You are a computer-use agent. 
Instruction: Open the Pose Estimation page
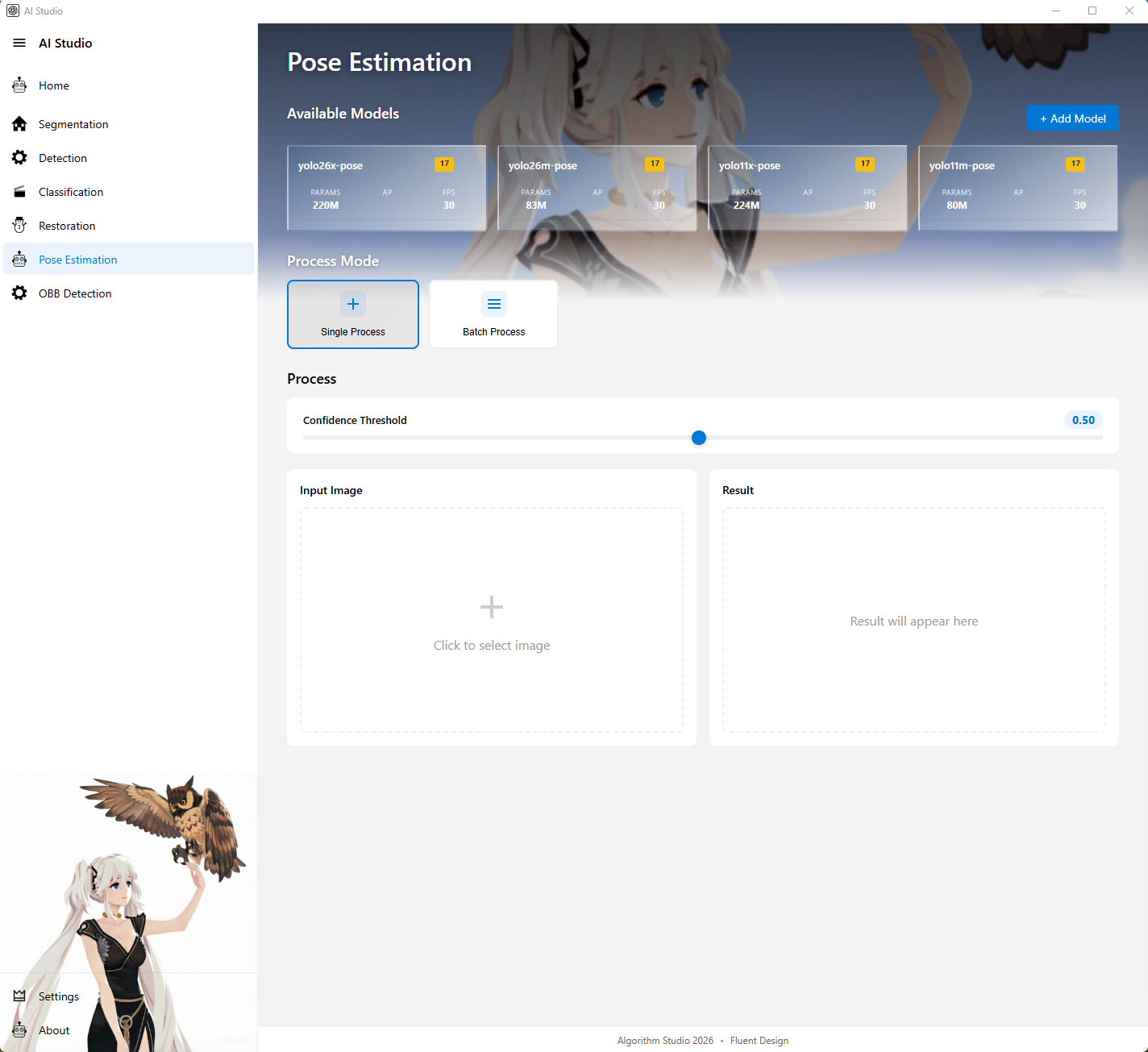tap(78, 260)
